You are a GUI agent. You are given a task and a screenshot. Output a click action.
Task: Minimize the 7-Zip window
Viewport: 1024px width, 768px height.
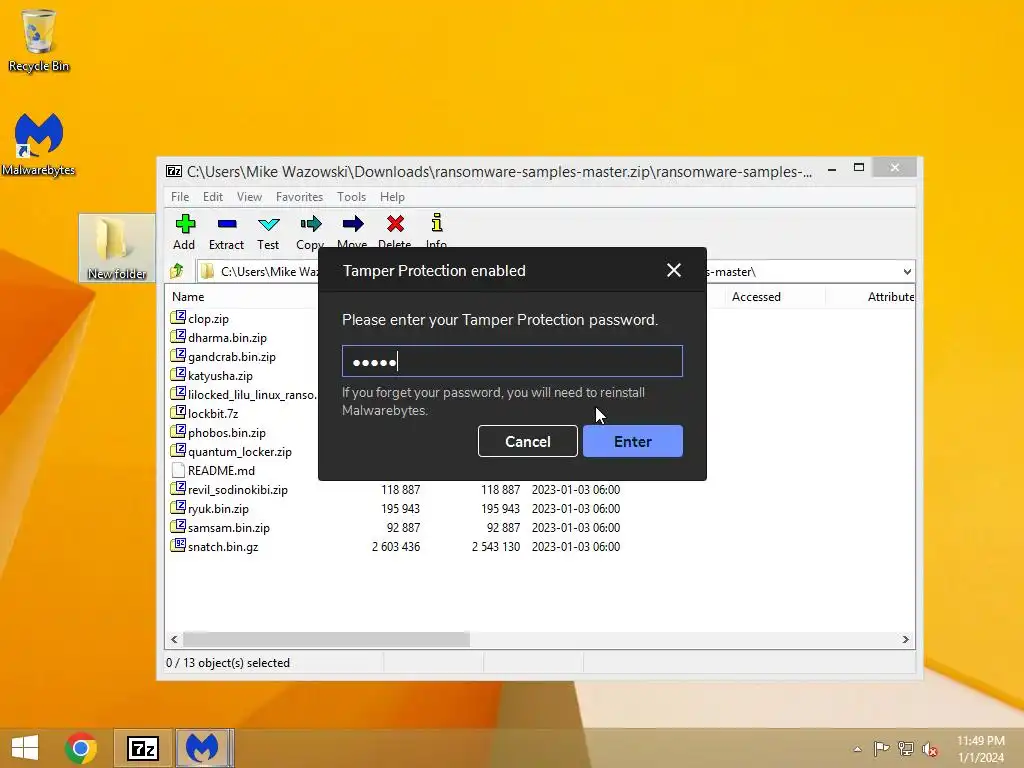(832, 168)
